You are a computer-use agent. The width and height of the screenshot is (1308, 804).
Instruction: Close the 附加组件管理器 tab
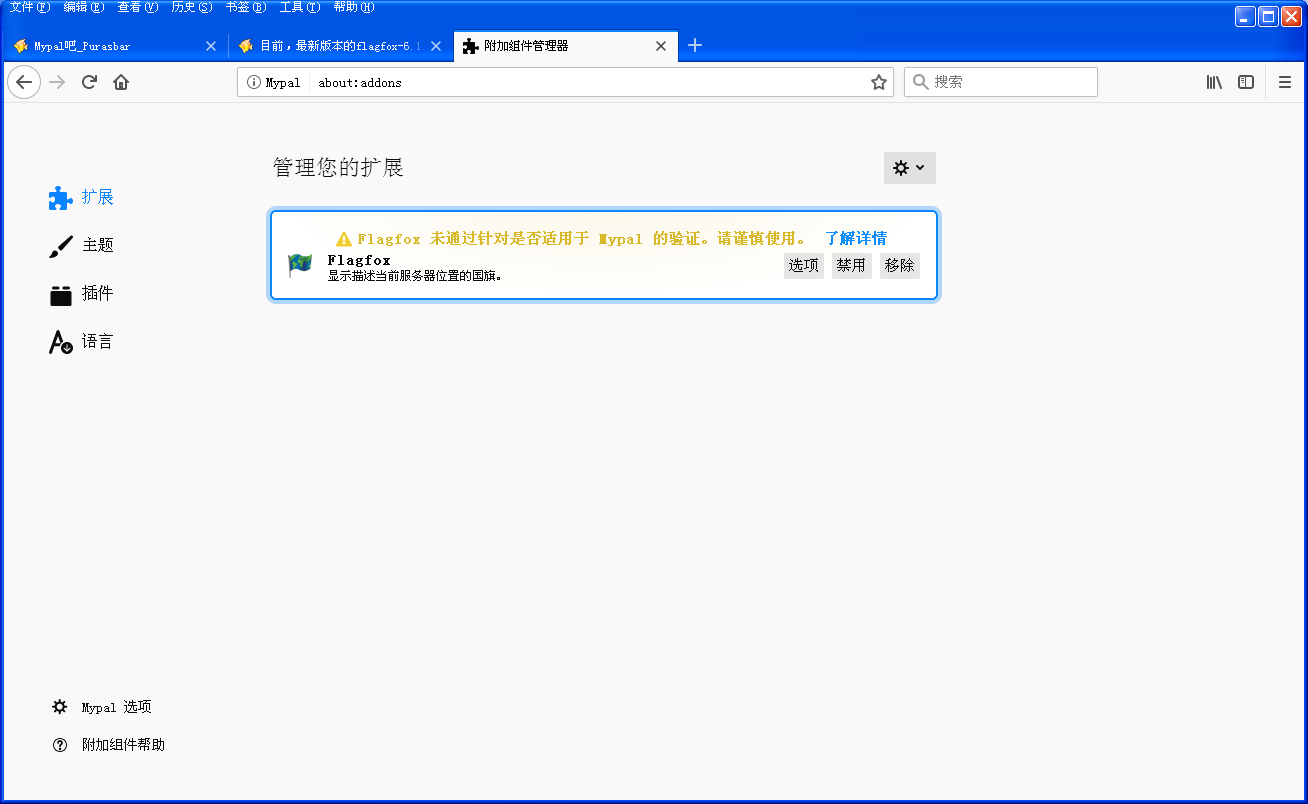click(x=661, y=46)
